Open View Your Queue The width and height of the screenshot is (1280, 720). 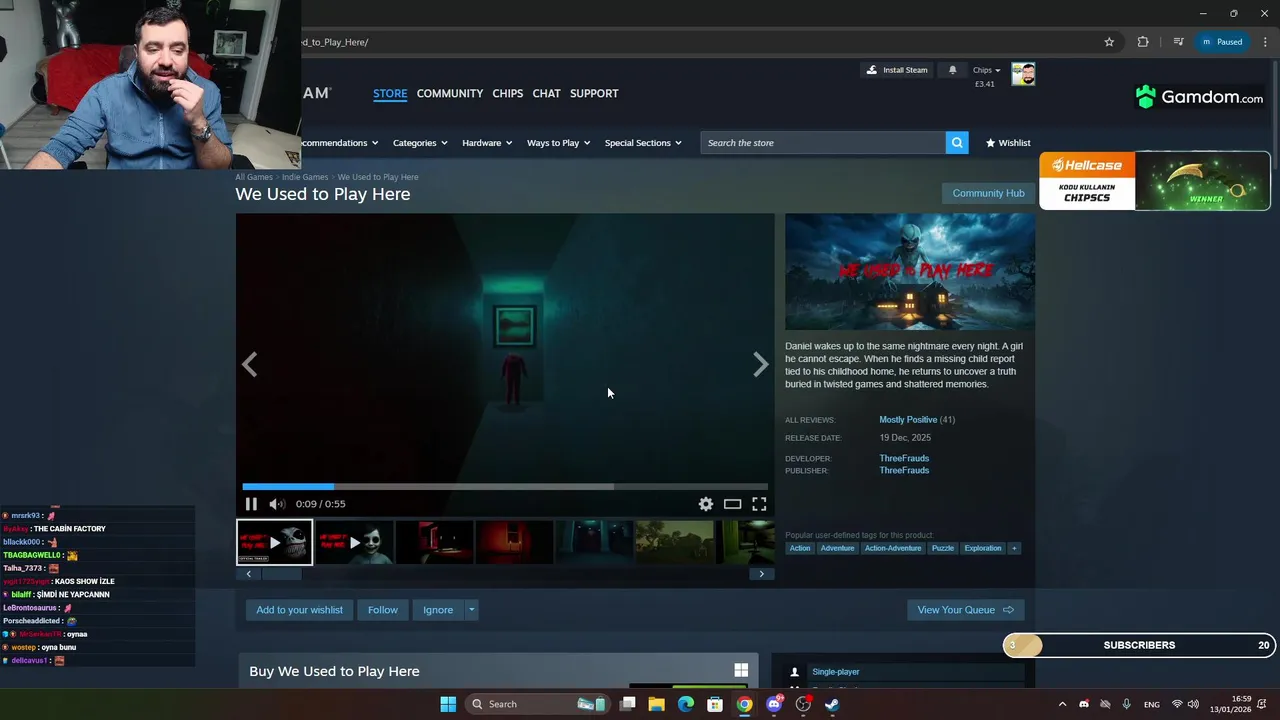point(965,610)
